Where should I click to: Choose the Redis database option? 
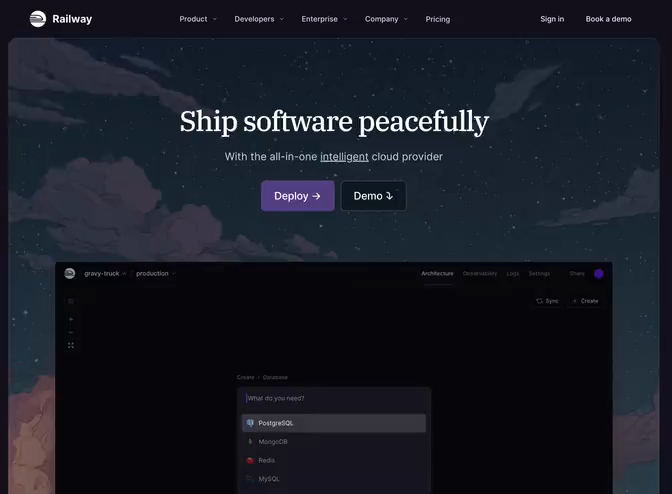(x=334, y=460)
